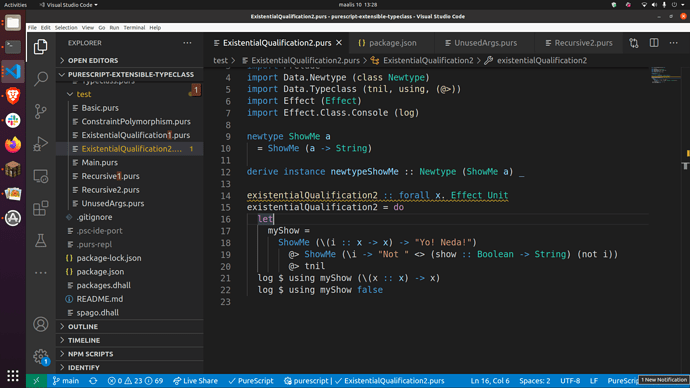Open editor More Actions ellipsis
The width and height of the screenshot is (690, 388).
click(674, 43)
